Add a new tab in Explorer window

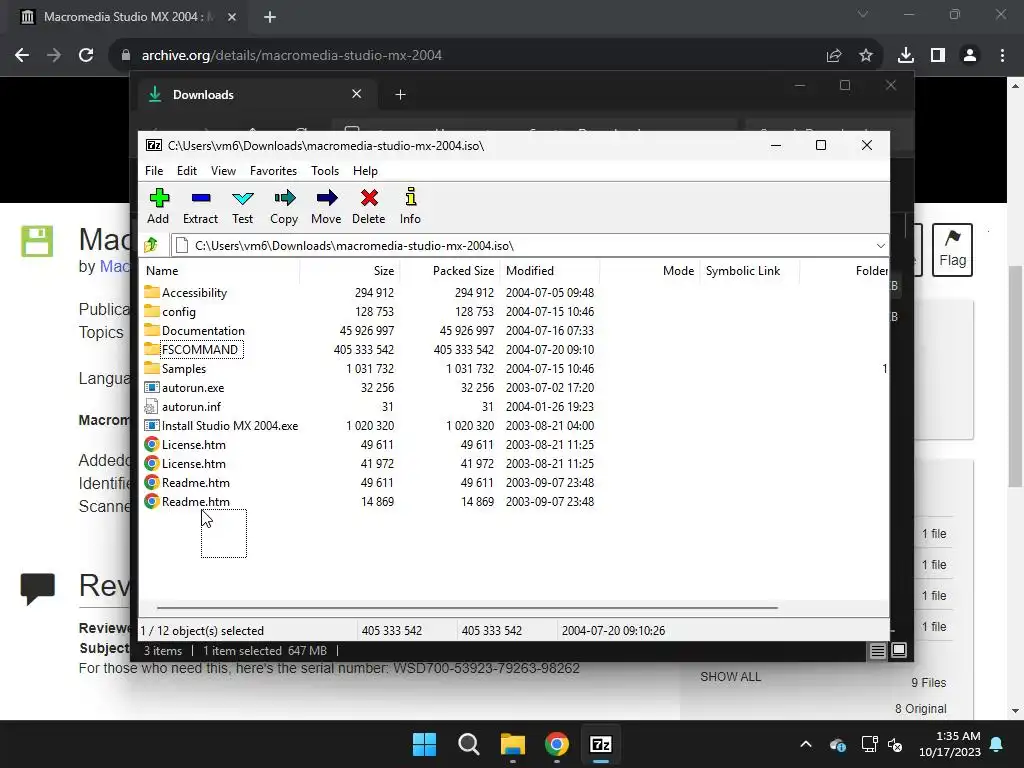click(400, 95)
